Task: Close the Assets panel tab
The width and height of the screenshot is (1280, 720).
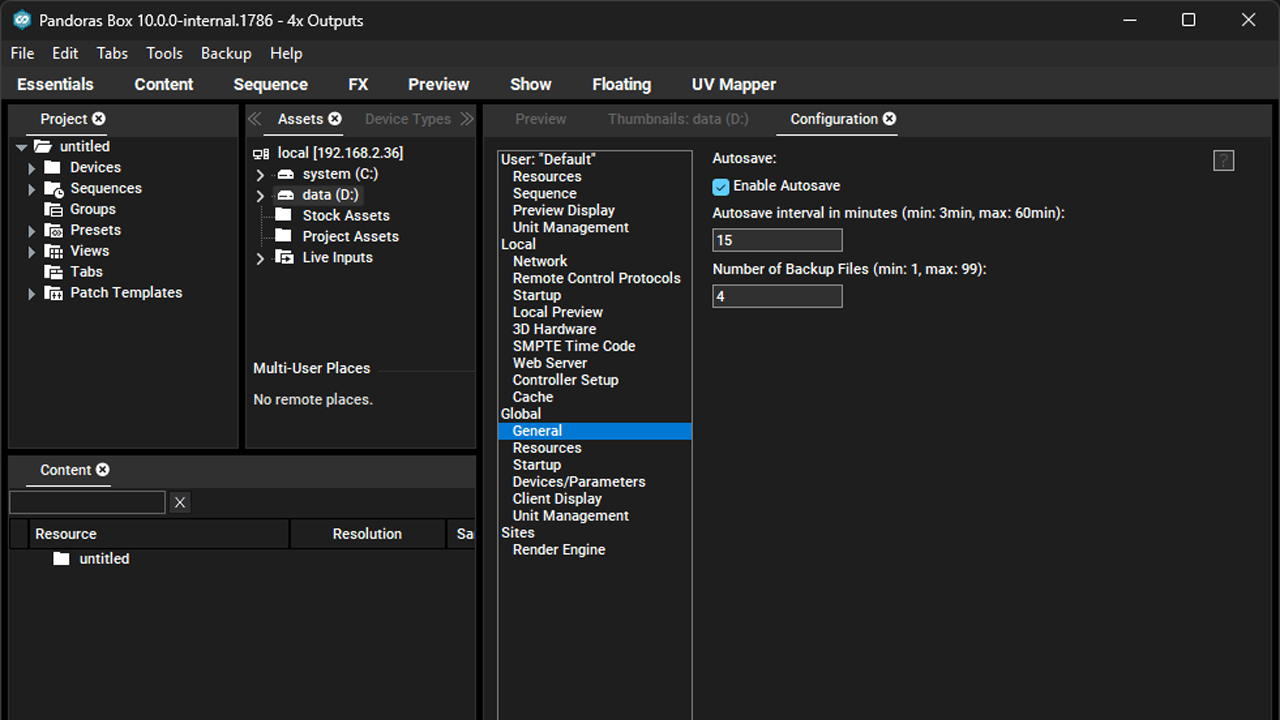Action: [x=335, y=119]
